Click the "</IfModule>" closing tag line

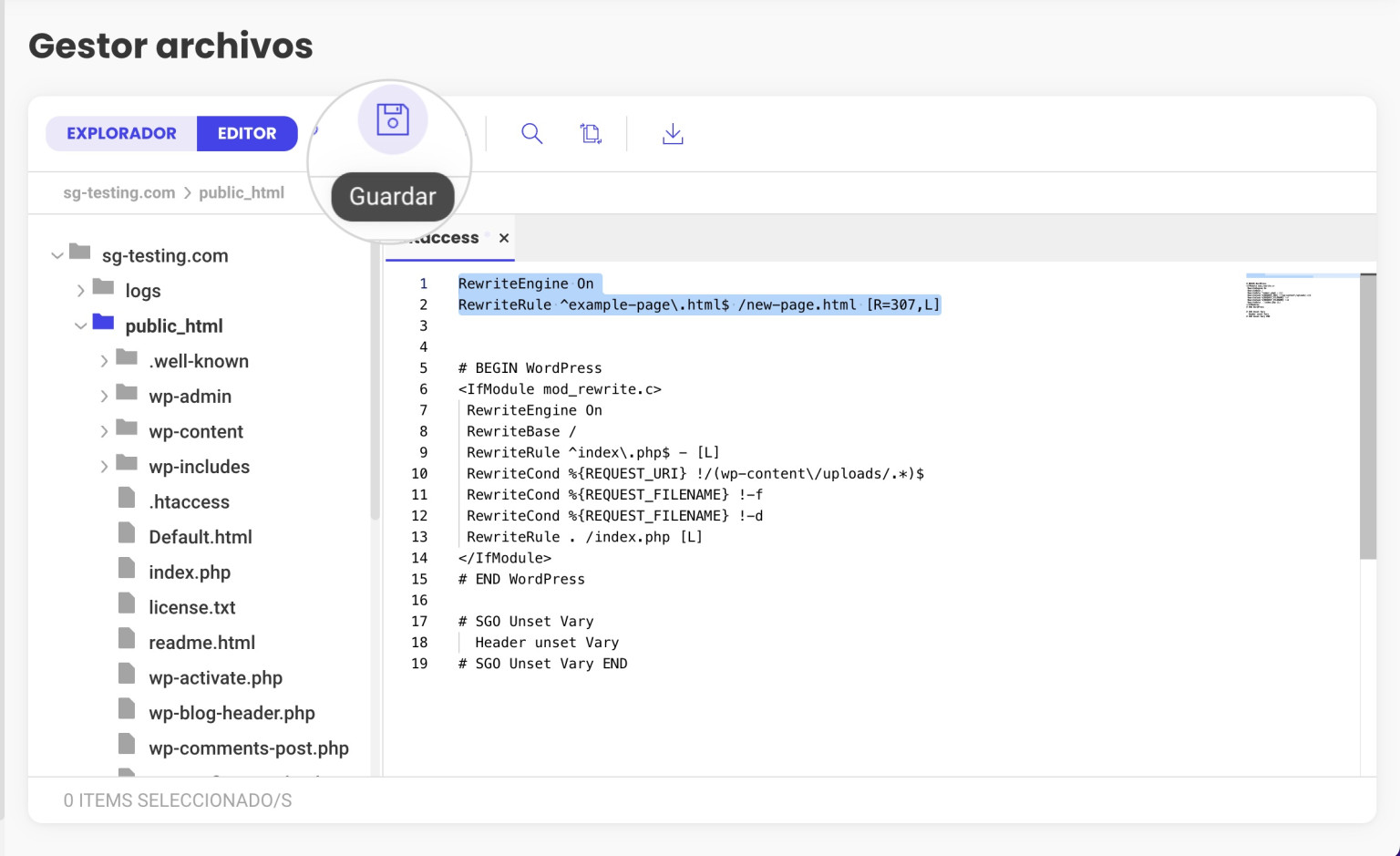(x=504, y=558)
